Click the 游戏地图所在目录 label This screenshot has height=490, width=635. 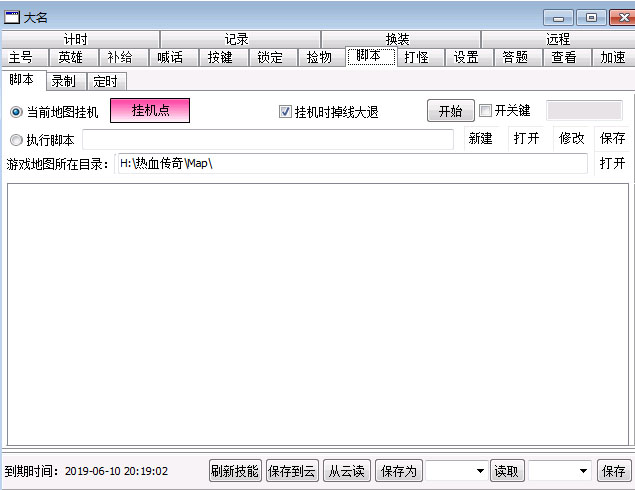pyautogui.click(x=57, y=164)
